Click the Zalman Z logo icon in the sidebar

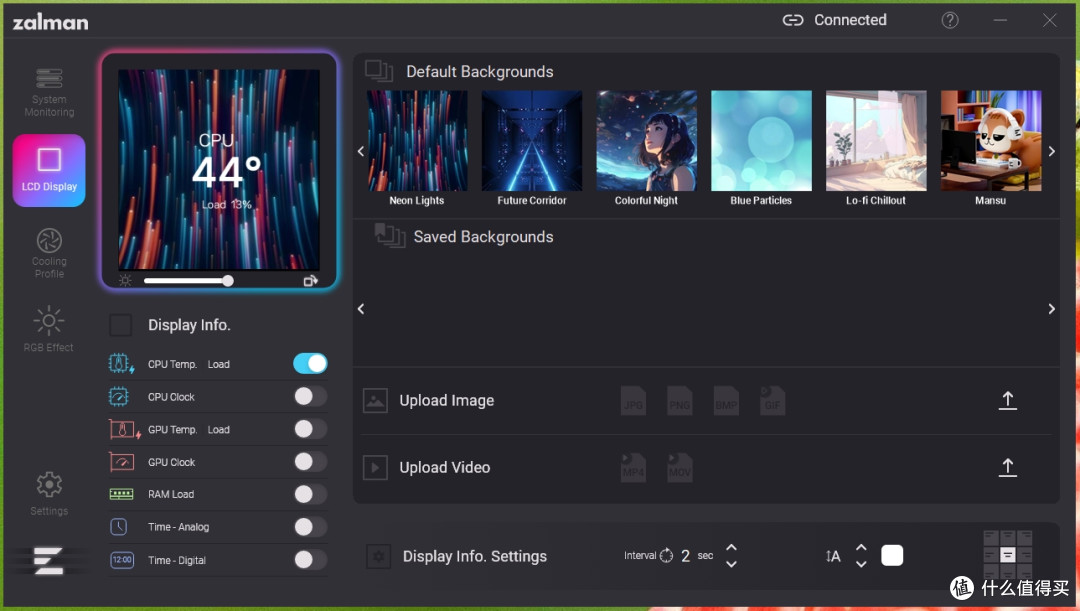[x=48, y=561]
